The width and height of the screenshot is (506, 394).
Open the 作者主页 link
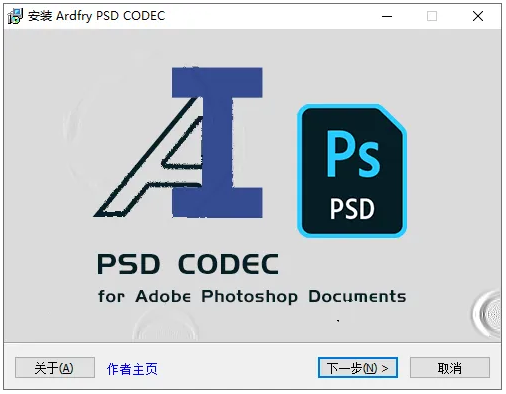coord(132,369)
